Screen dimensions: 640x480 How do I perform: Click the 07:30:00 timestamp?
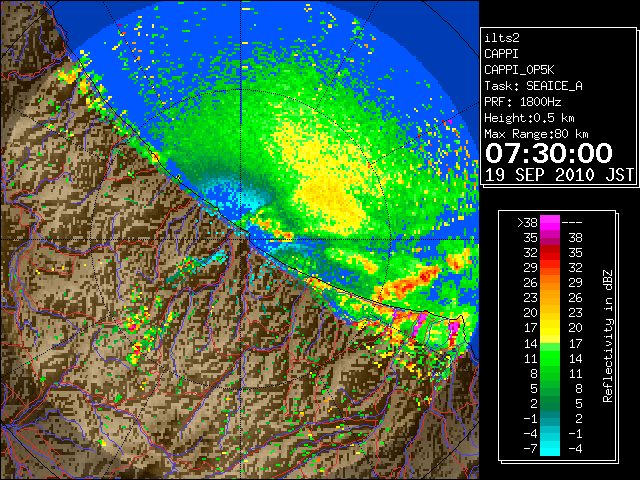(549, 153)
